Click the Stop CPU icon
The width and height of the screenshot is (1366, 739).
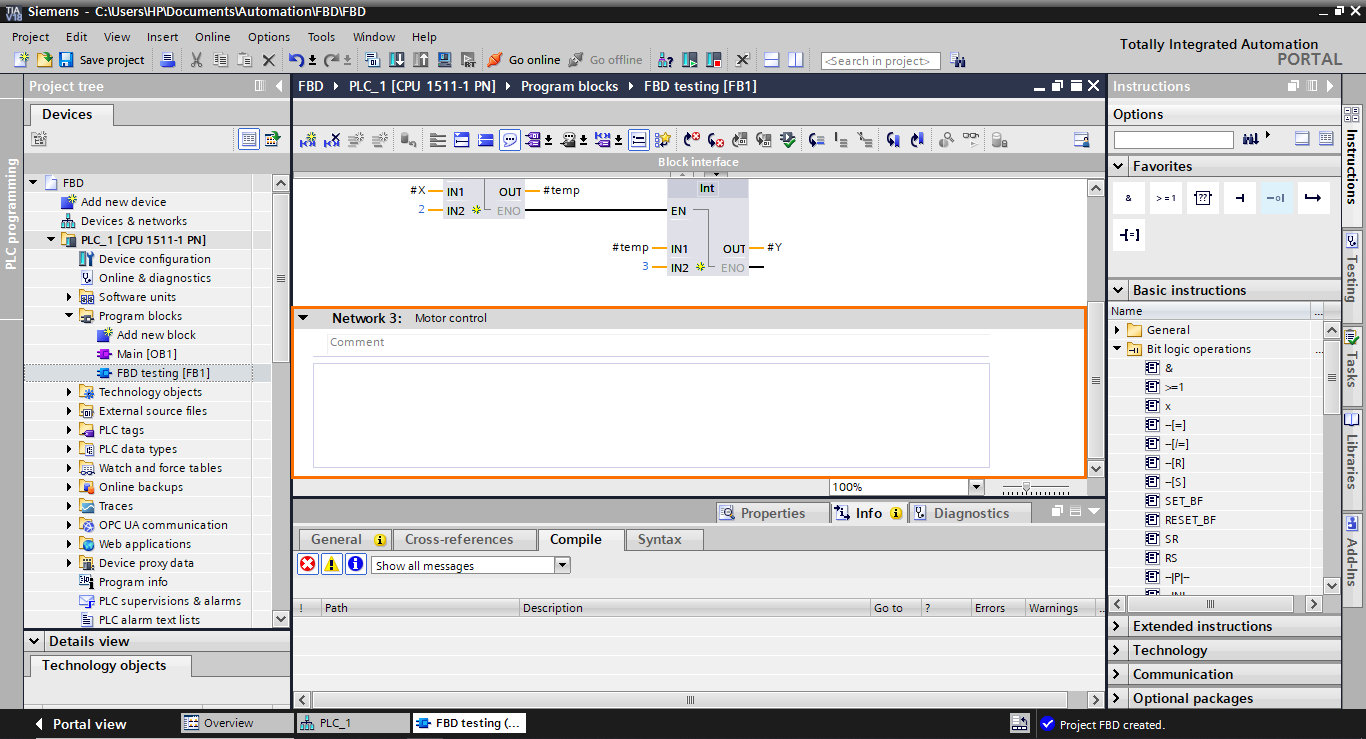(x=713, y=60)
